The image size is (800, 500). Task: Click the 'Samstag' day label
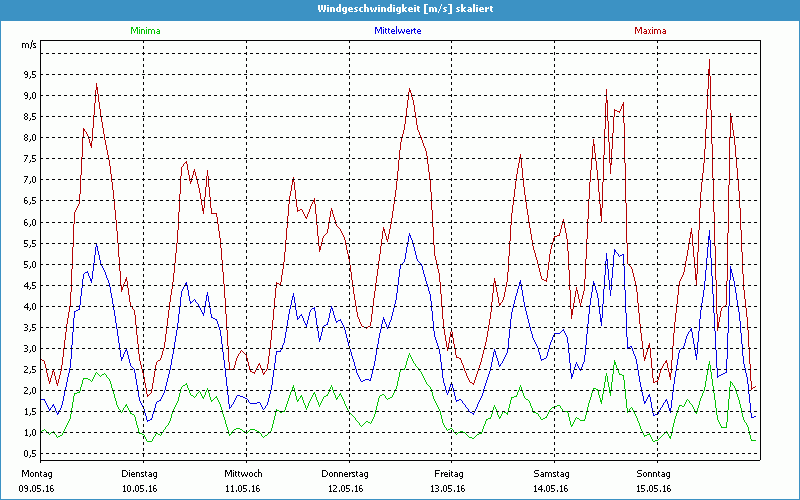click(552, 474)
